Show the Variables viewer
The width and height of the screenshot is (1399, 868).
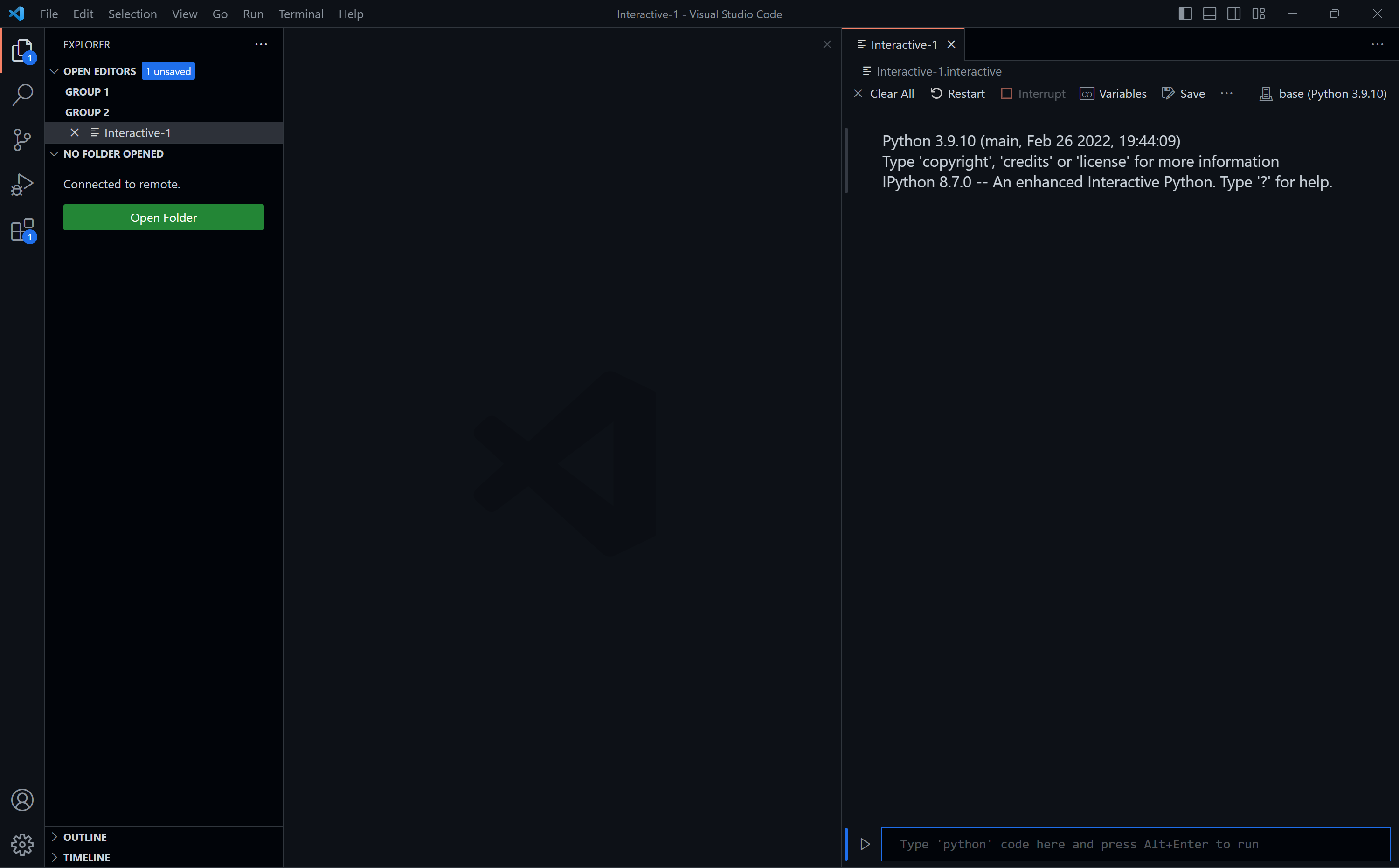(x=1113, y=93)
